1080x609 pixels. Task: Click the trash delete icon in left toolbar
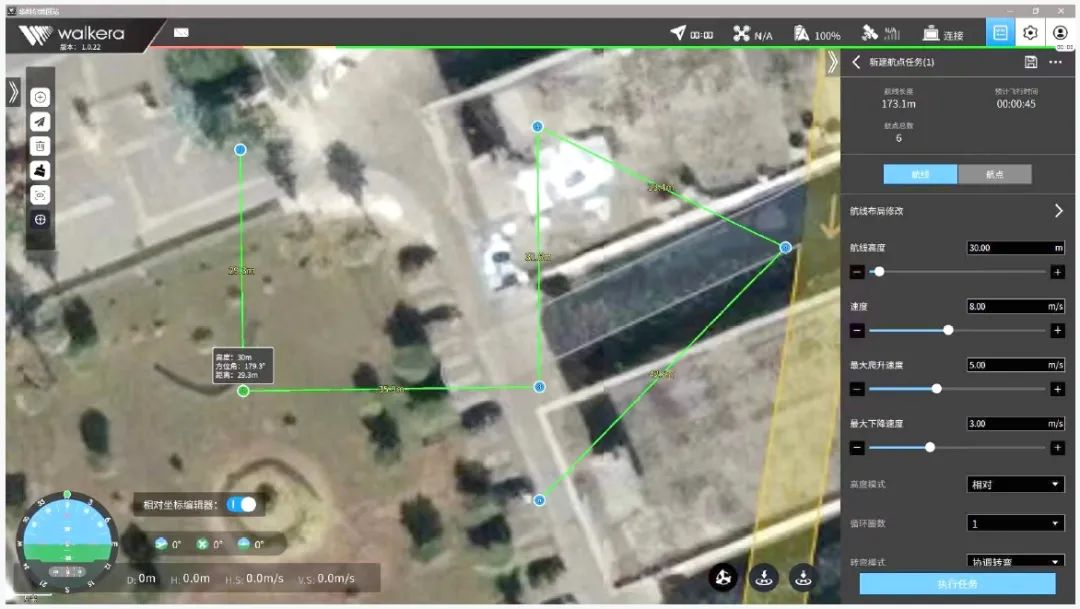pos(40,146)
